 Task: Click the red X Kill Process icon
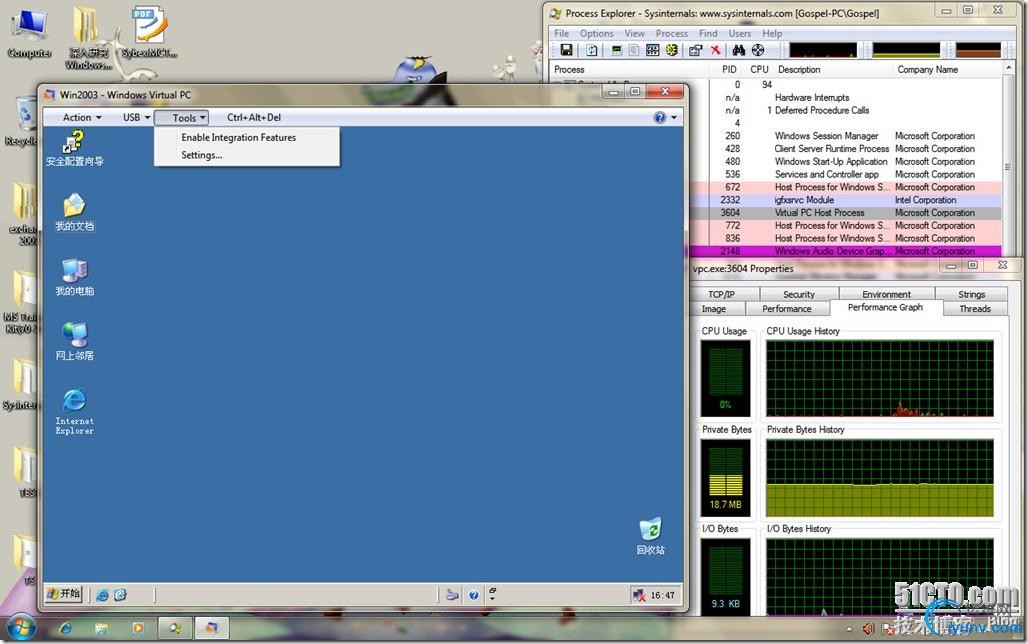point(715,50)
